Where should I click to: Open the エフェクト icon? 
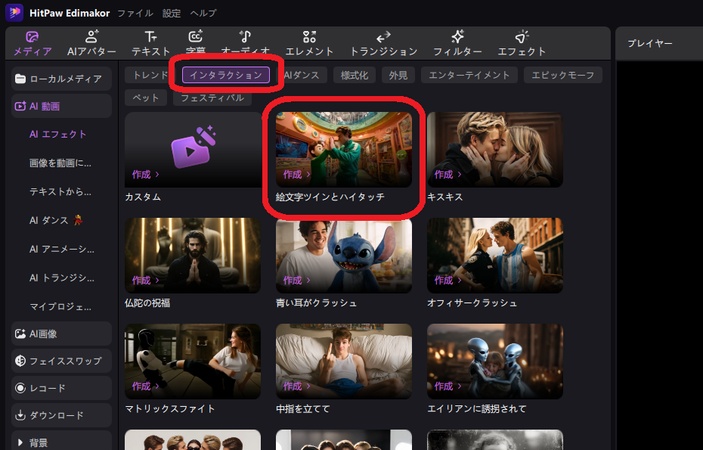point(521,37)
